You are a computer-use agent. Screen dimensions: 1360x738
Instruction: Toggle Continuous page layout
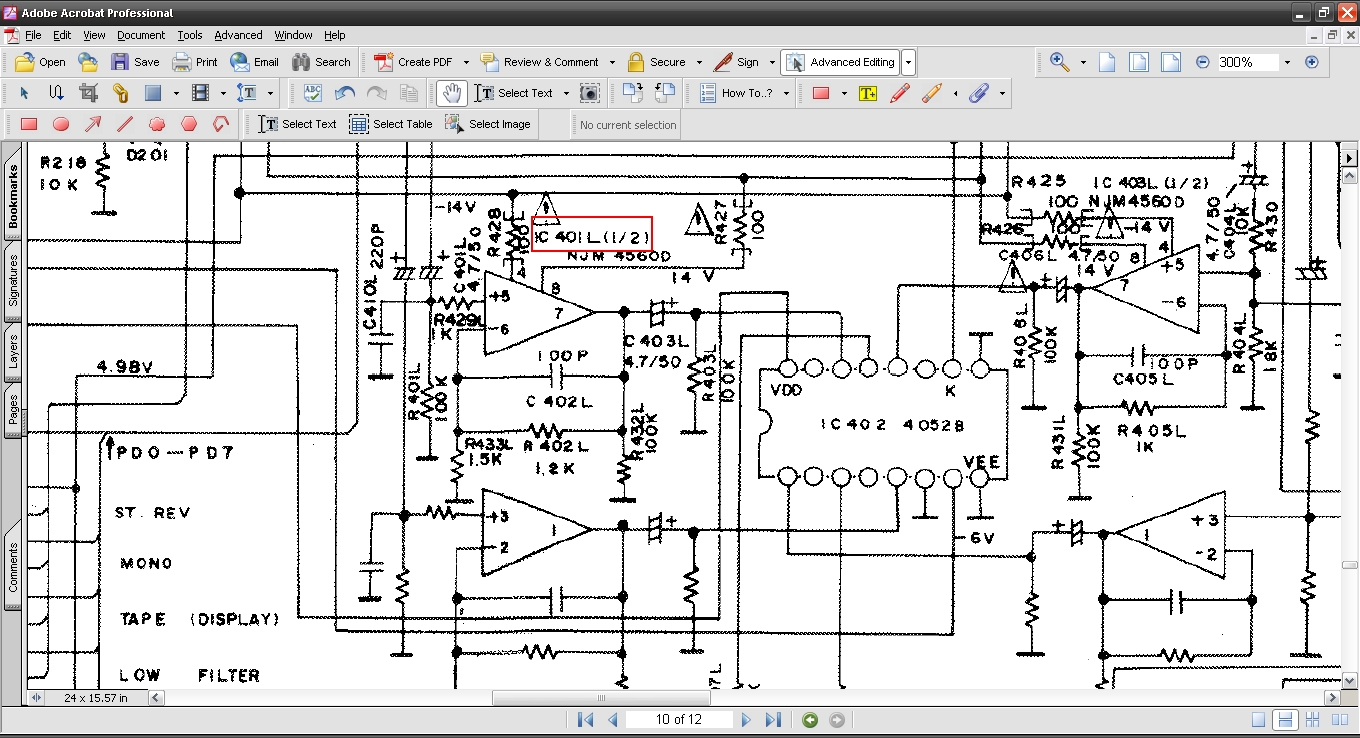1286,720
